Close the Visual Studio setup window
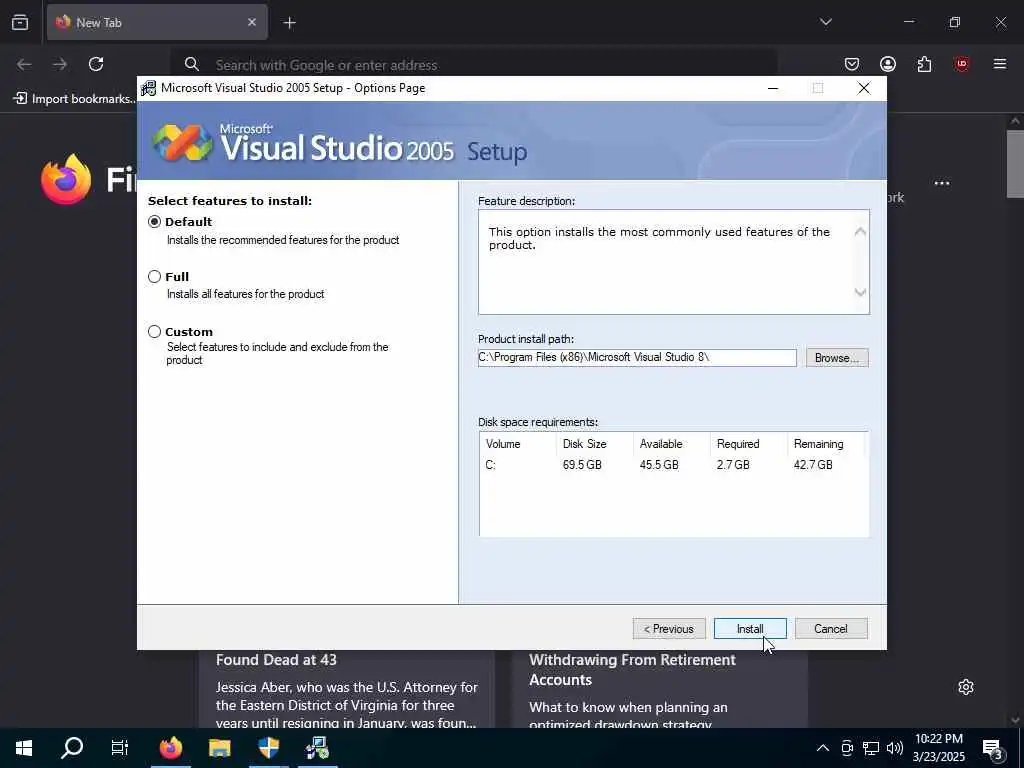1024x768 pixels. [x=863, y=88]
